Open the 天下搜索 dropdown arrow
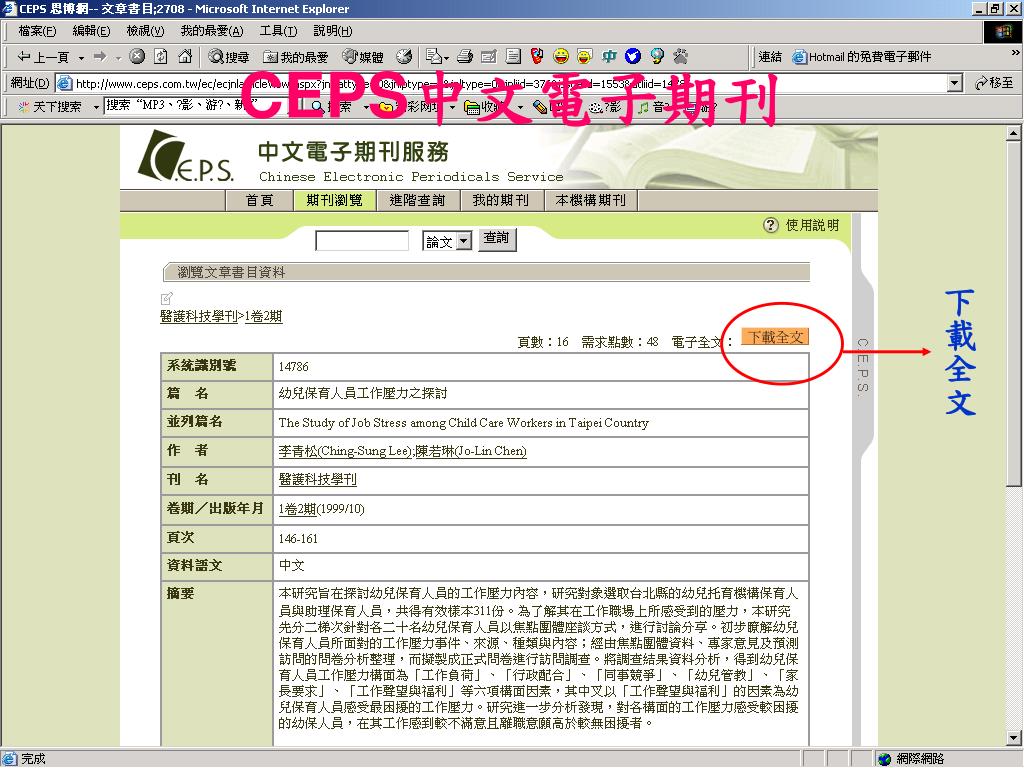1024x768 pixels. click(x=96, y=106)
